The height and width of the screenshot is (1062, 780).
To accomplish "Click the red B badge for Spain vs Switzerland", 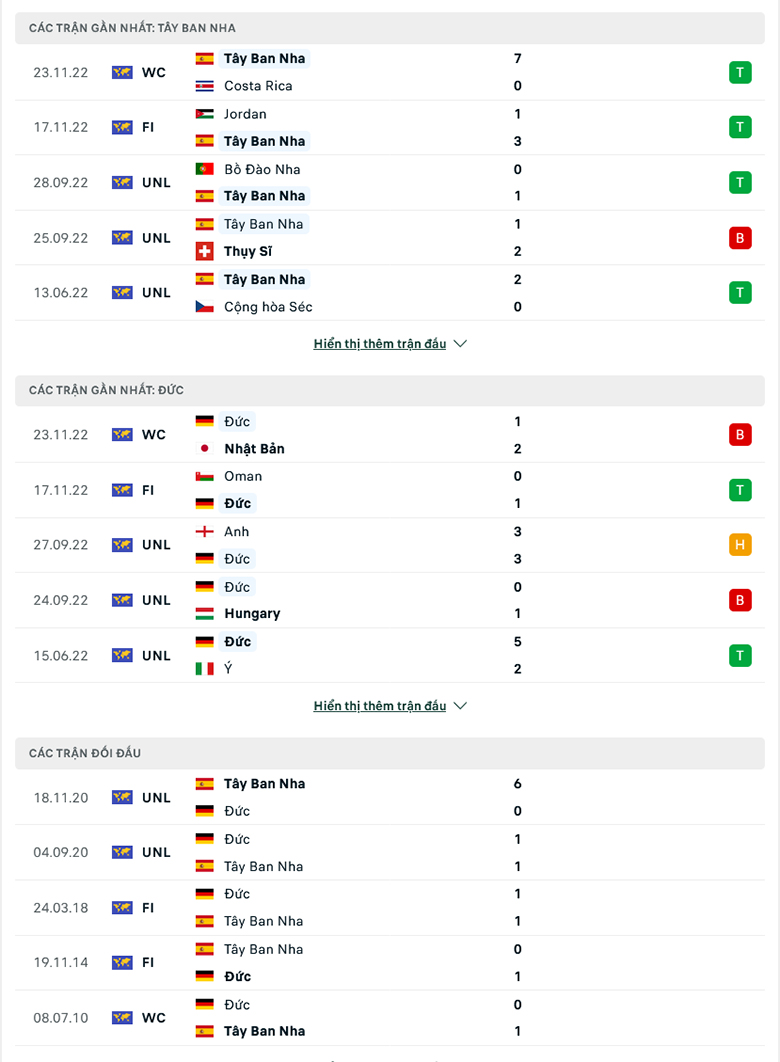I will tap(740, 238).
